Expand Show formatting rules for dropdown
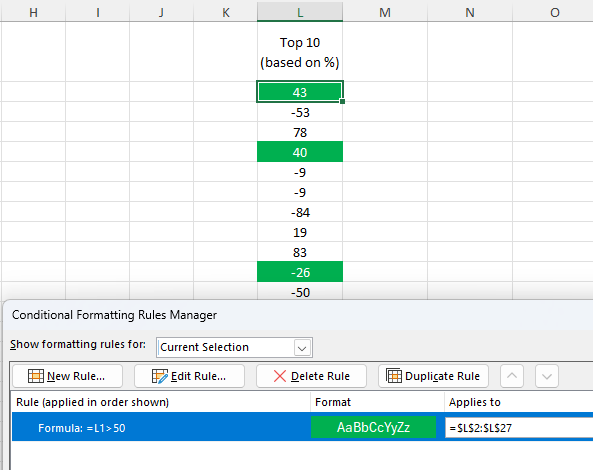Screen dimensions: 593x470 (x=302, y=347)
